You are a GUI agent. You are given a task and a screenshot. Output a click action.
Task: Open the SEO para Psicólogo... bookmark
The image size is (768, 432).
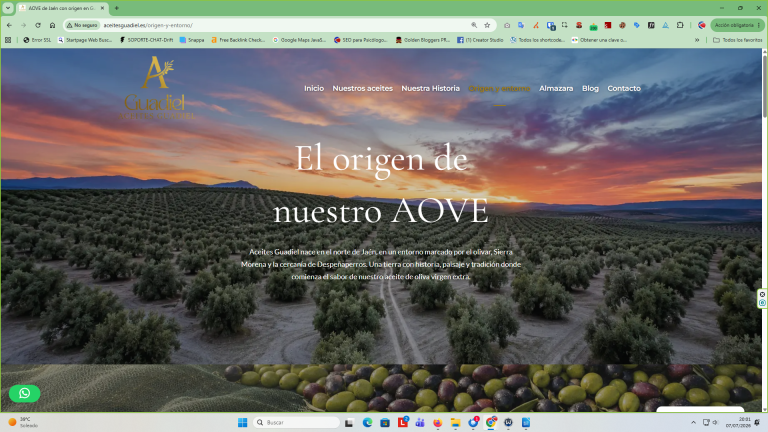360,40
